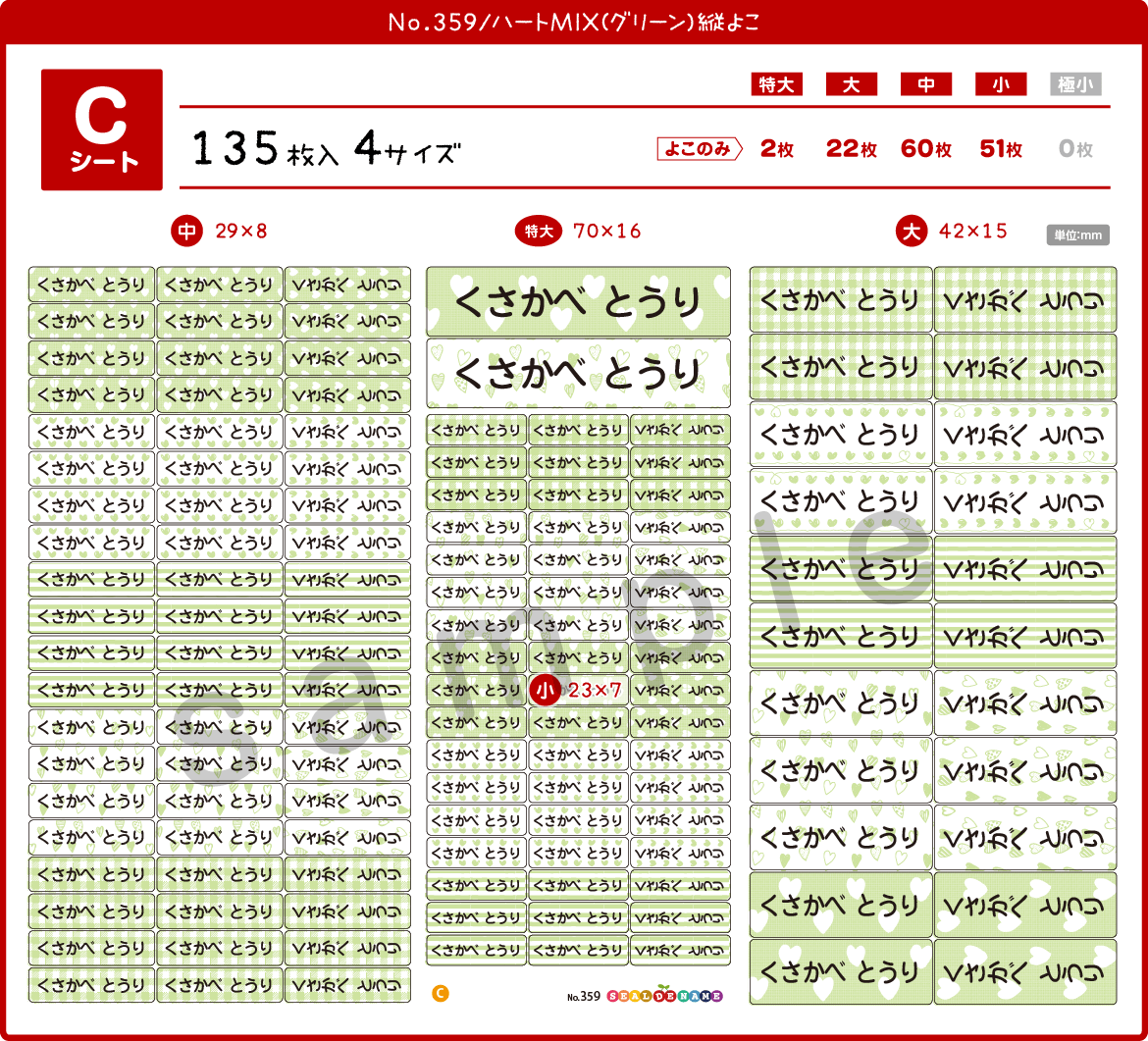Click the 60枚 count value
1148x1041 pixels.
[x=926, y=148]
